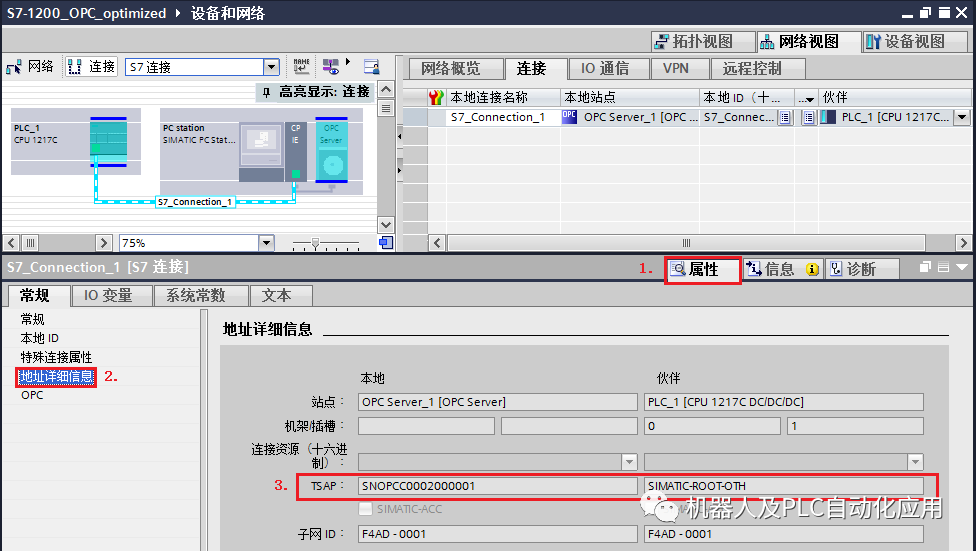Select the PC station monitor module

coord(261,143)
